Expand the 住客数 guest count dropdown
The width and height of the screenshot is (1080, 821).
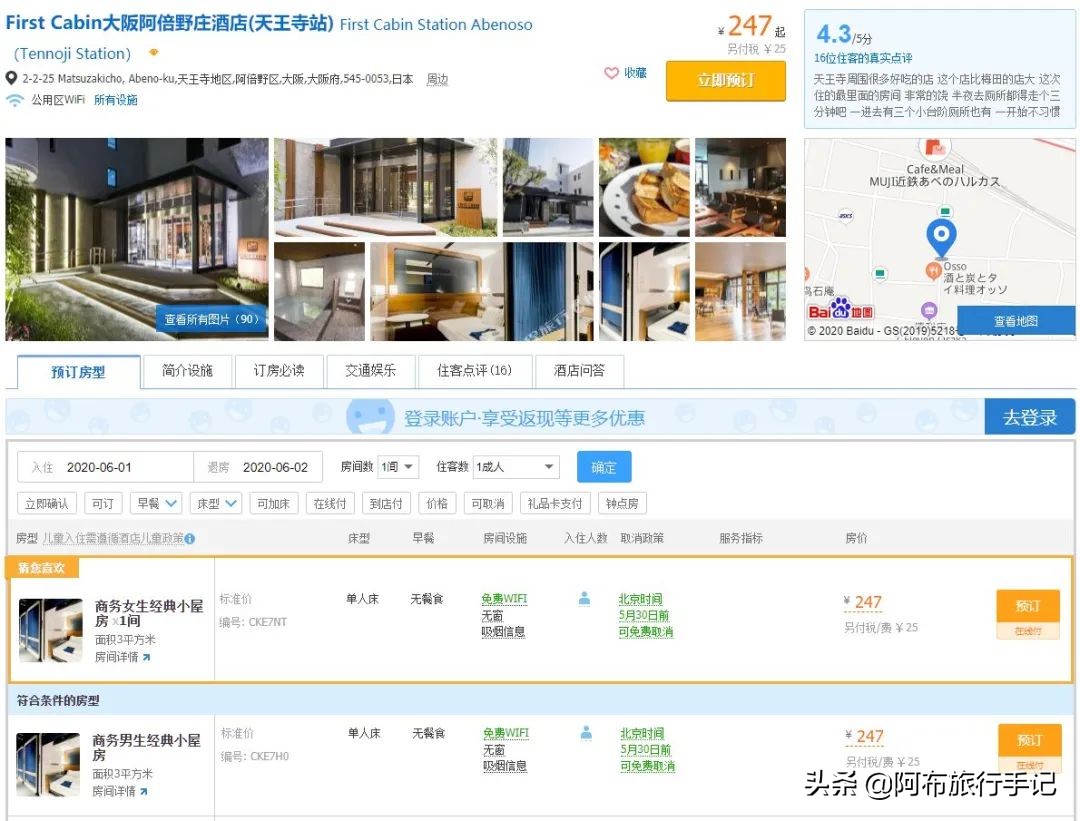tap(515, 466)
